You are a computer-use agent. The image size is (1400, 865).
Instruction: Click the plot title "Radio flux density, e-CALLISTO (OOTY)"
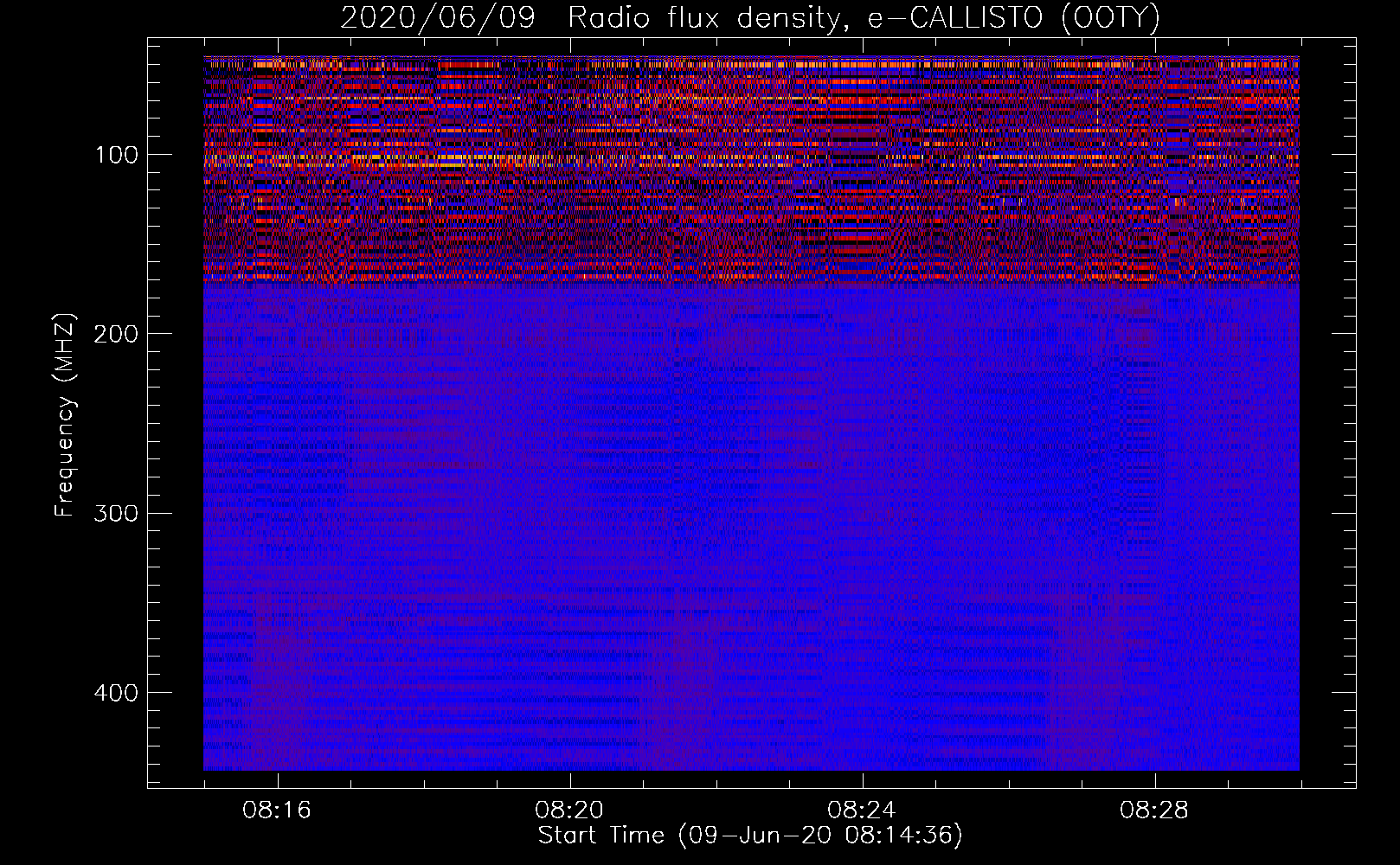click(x=863, y=17)
